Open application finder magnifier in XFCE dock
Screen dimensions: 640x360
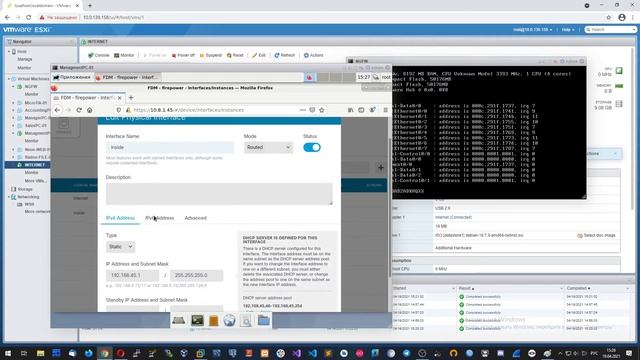pyautogui.click(x=246, y=321)
